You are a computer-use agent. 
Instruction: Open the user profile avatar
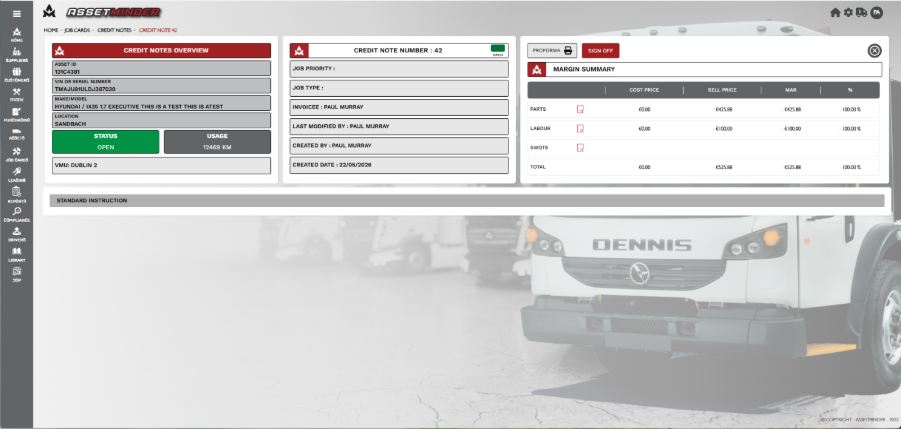(876, 13)
